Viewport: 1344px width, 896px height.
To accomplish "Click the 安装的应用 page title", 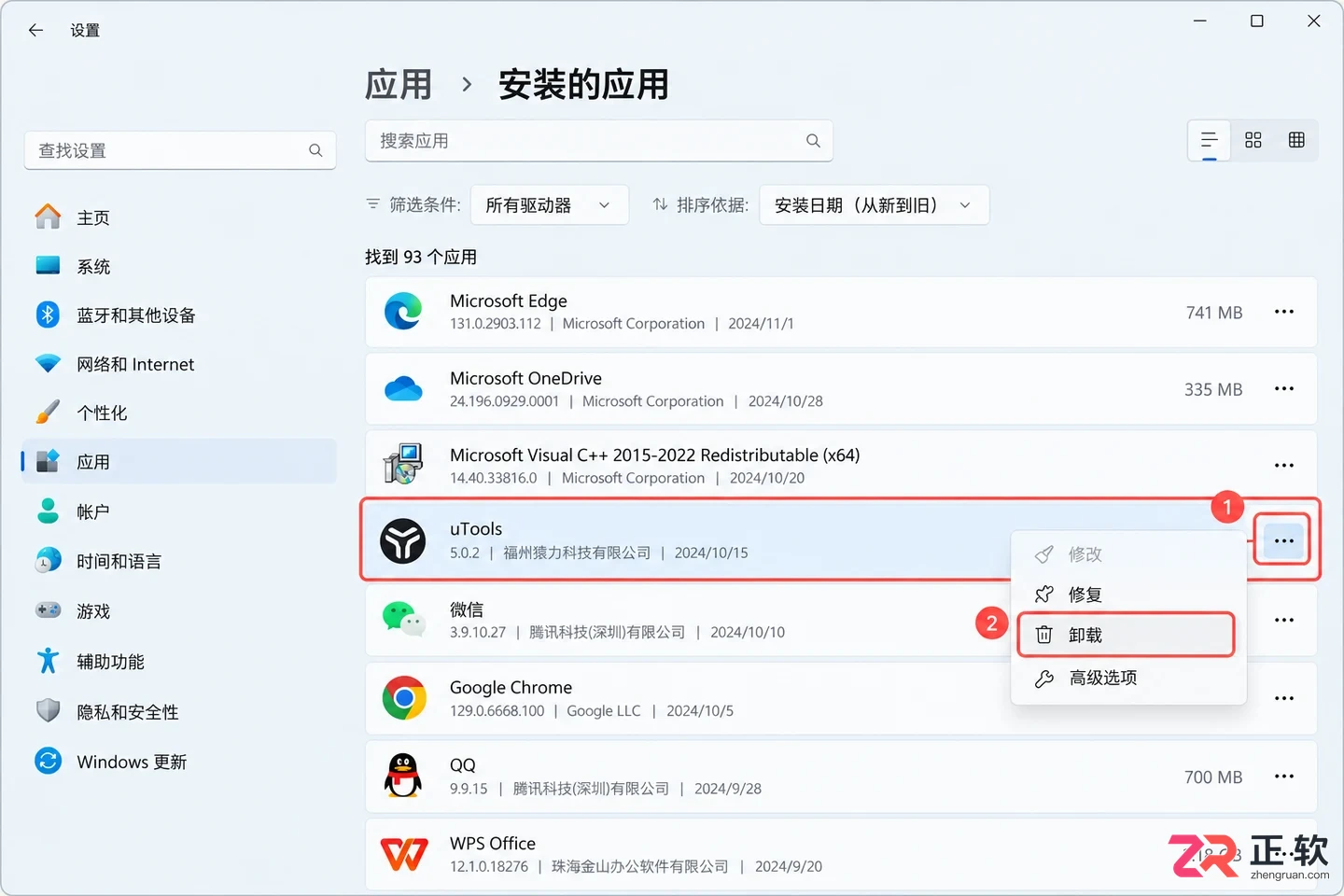I will point(583,85).
